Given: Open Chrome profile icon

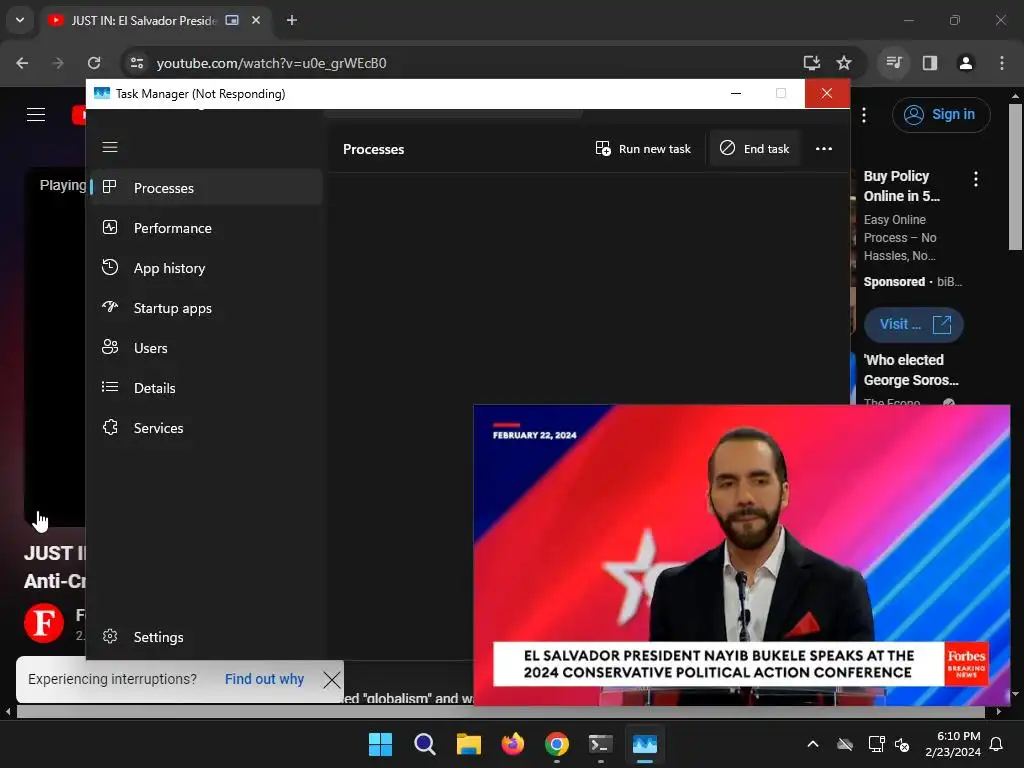Looking at the screenshot, I should click(965, 63).
